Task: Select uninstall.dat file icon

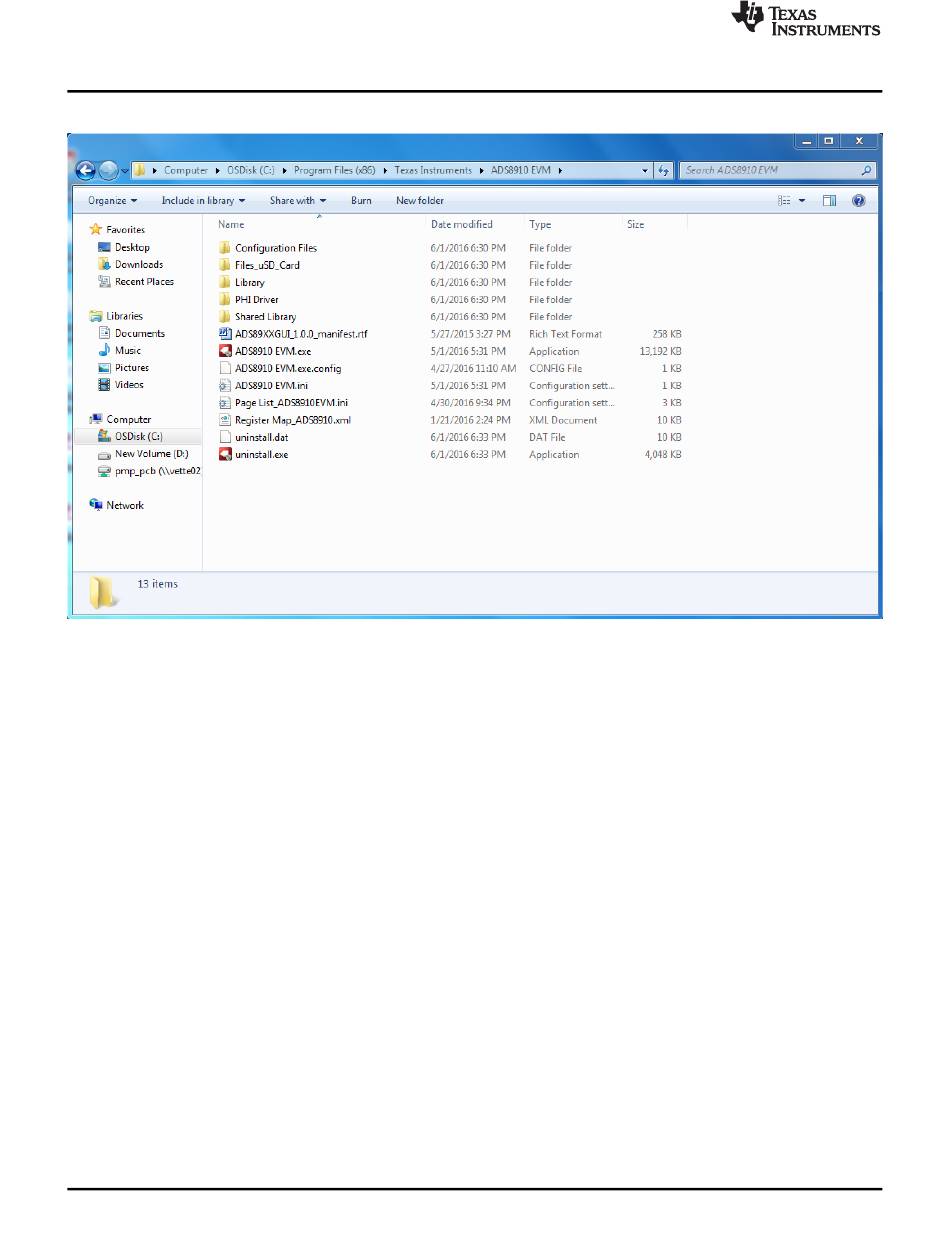Action: coord(225,437)
